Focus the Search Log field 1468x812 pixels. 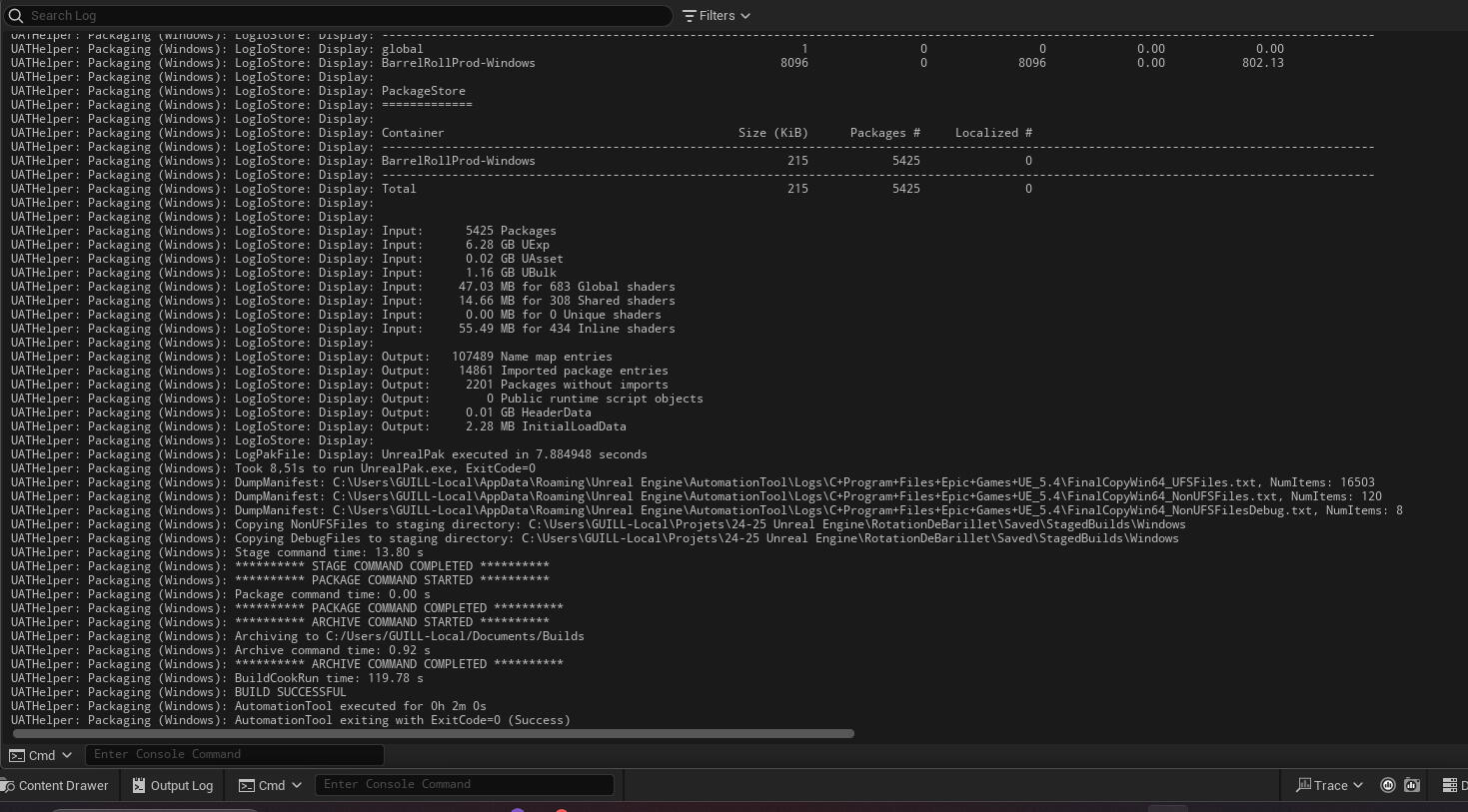pyautogui.click(x=340, y=16)
